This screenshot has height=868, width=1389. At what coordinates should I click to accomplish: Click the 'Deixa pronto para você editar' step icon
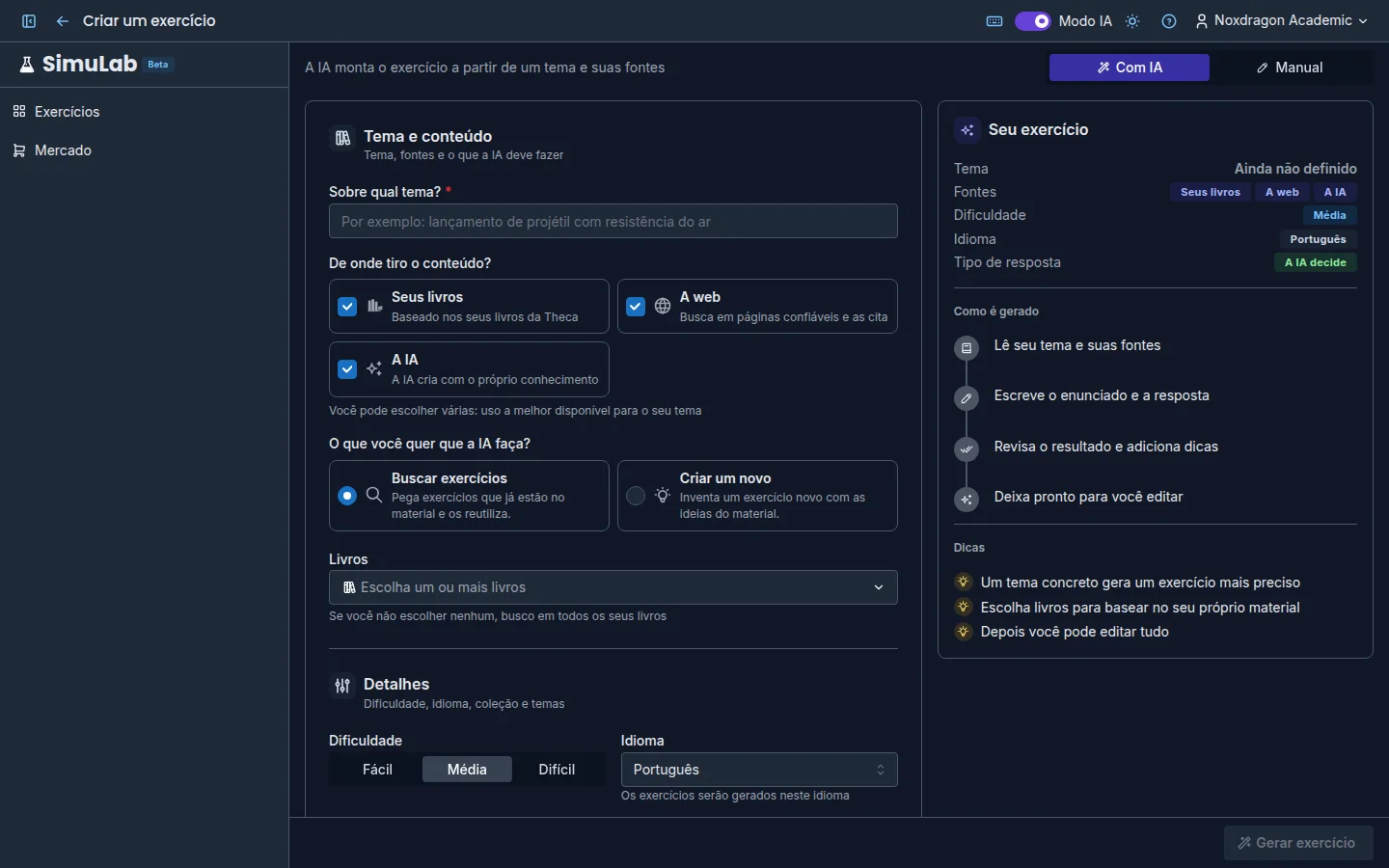click(967, 500)
